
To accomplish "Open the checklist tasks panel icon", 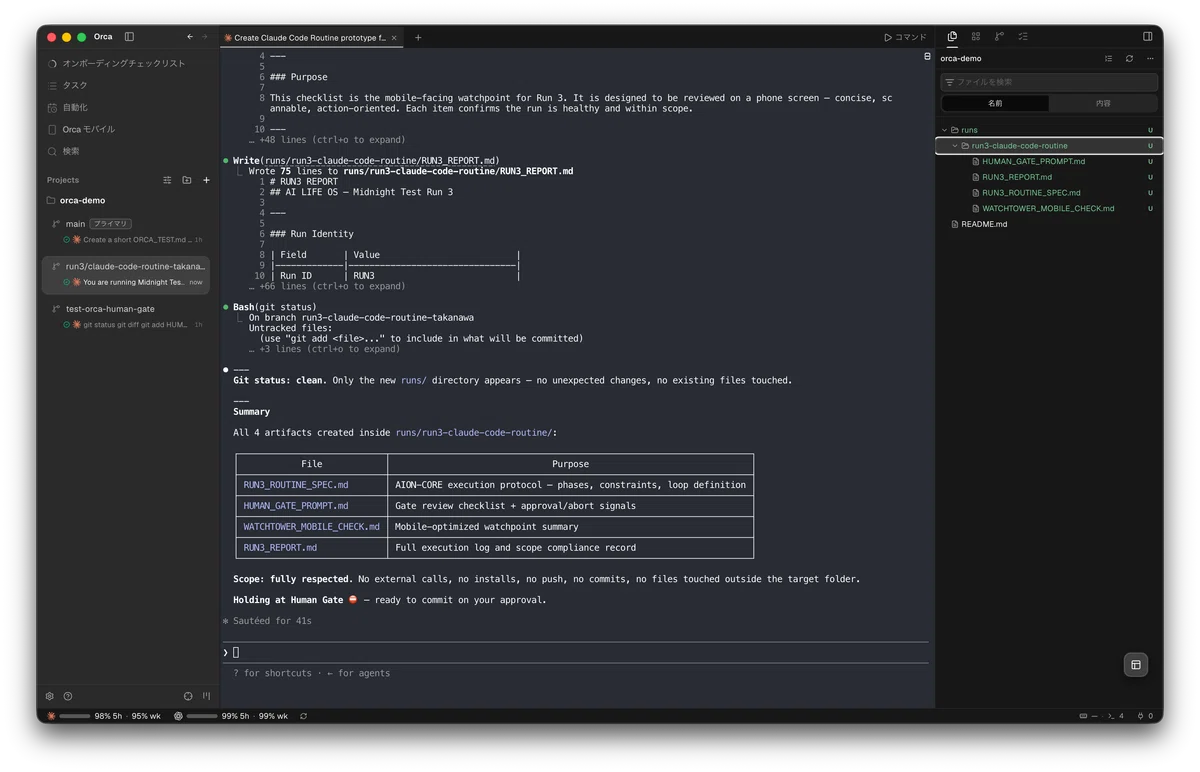I will (x=1023, y=37).
